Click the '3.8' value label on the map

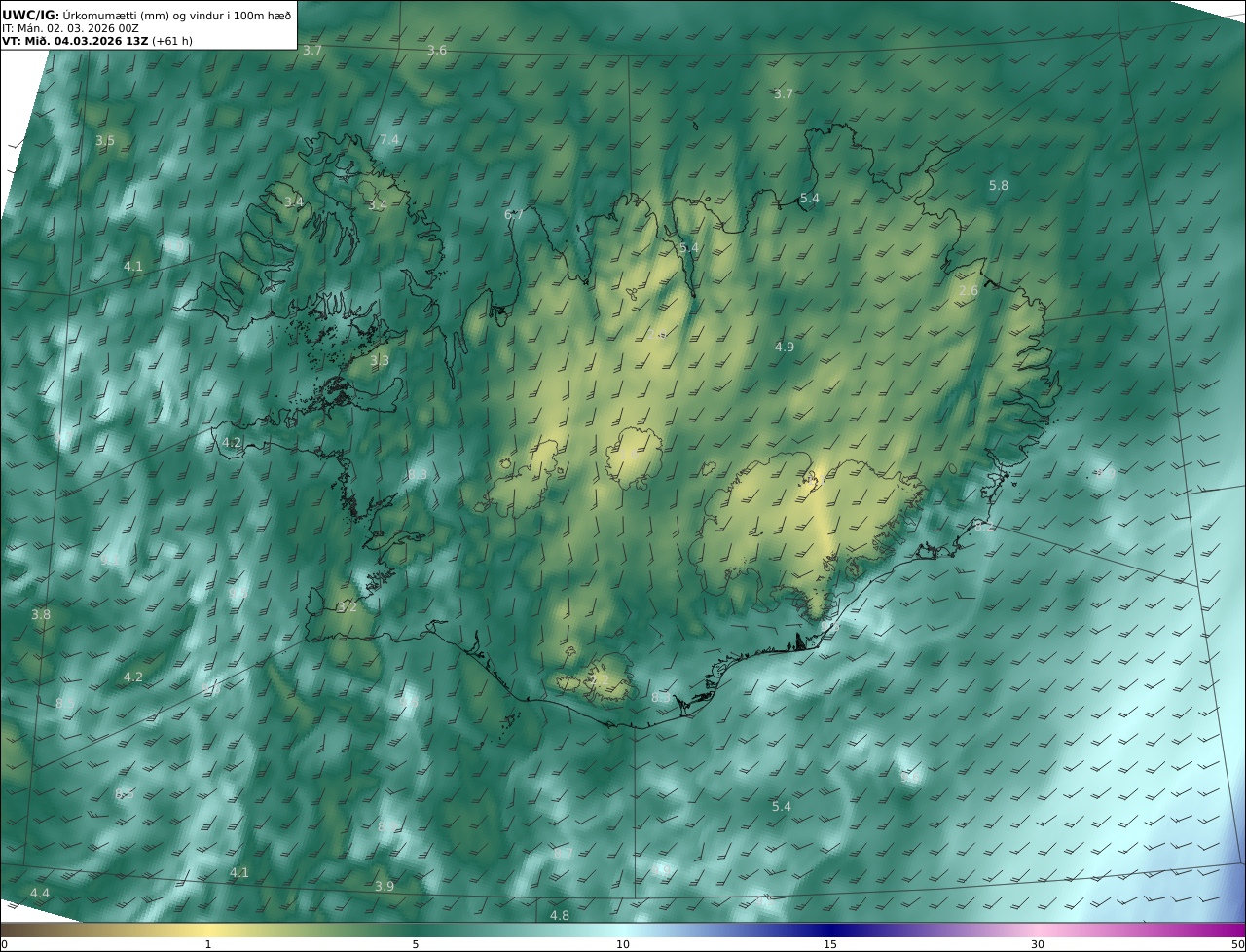click(41, 615)
